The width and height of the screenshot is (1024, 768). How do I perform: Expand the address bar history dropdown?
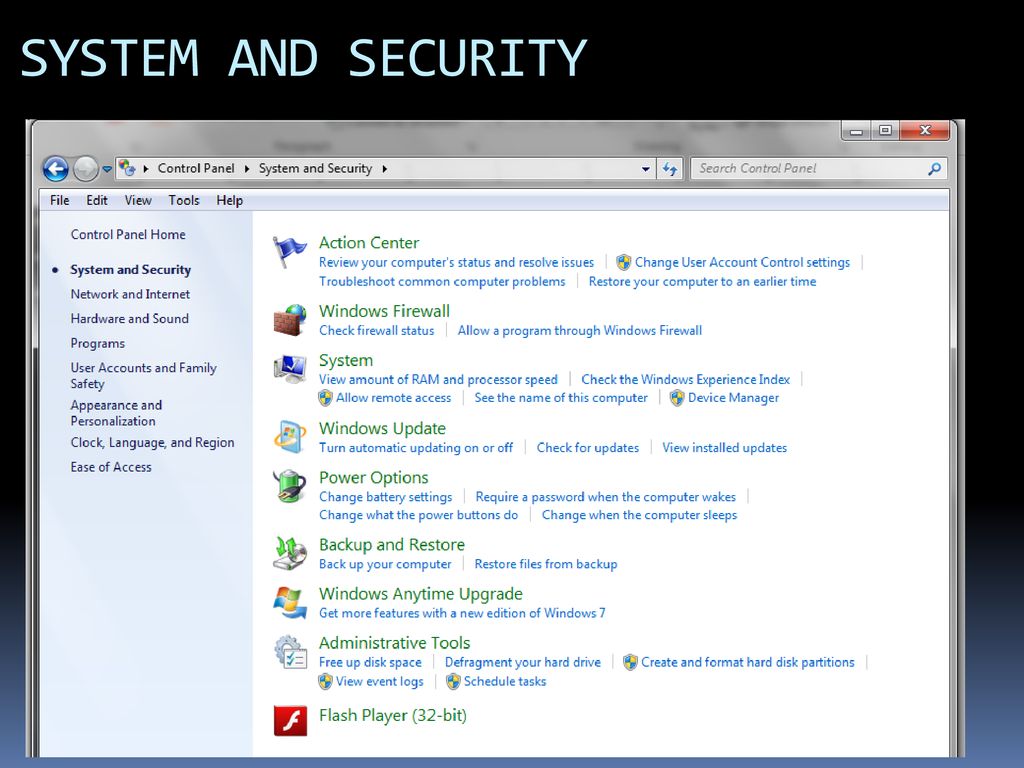645,168
